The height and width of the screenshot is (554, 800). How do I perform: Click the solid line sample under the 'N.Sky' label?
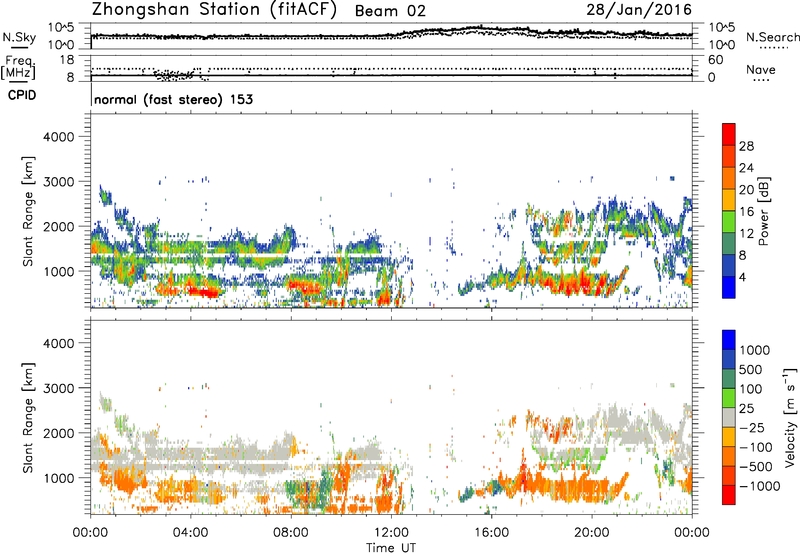(19, 48)
